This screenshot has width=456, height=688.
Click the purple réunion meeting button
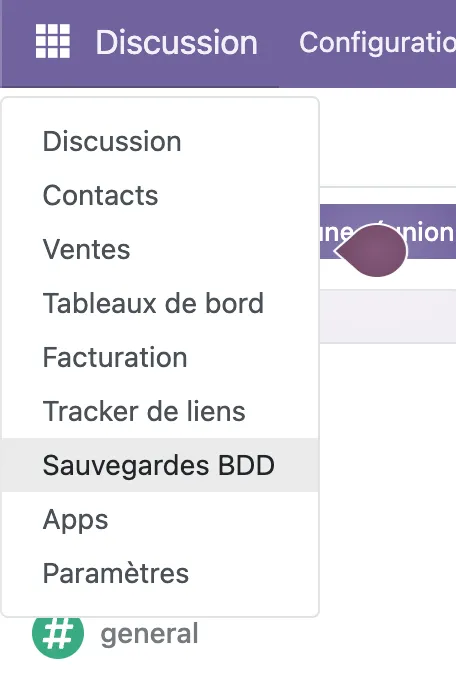(x=388, y=232)
